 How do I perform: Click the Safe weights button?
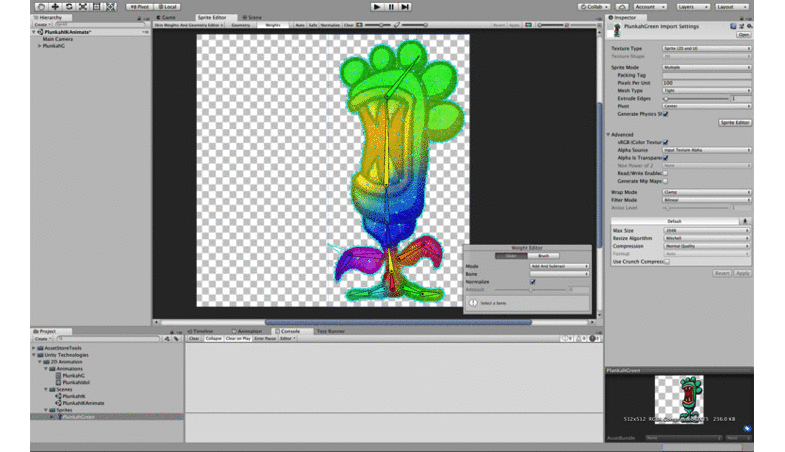313,25
